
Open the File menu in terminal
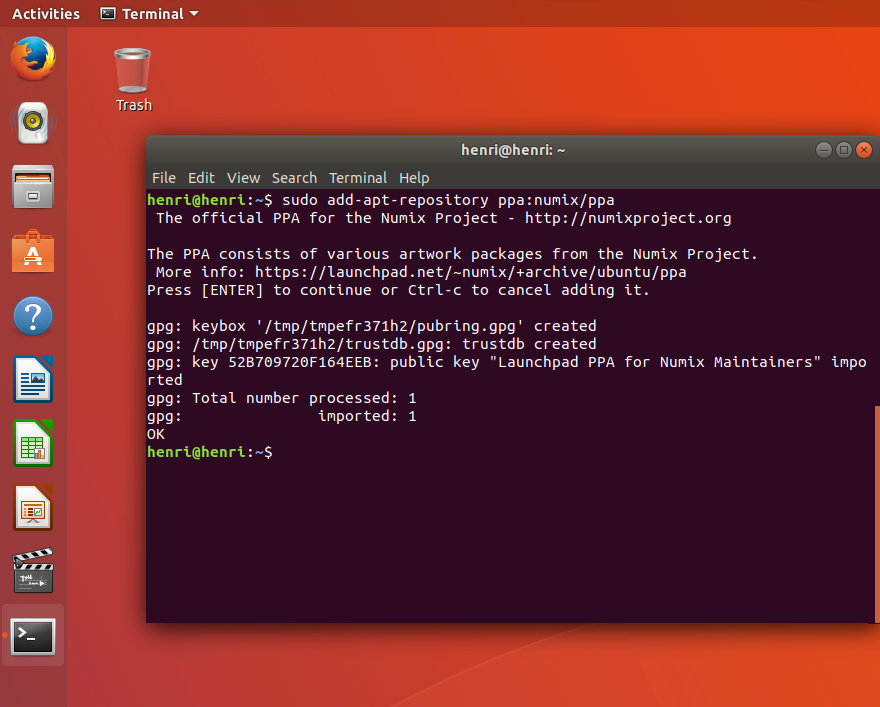point(164,178)
